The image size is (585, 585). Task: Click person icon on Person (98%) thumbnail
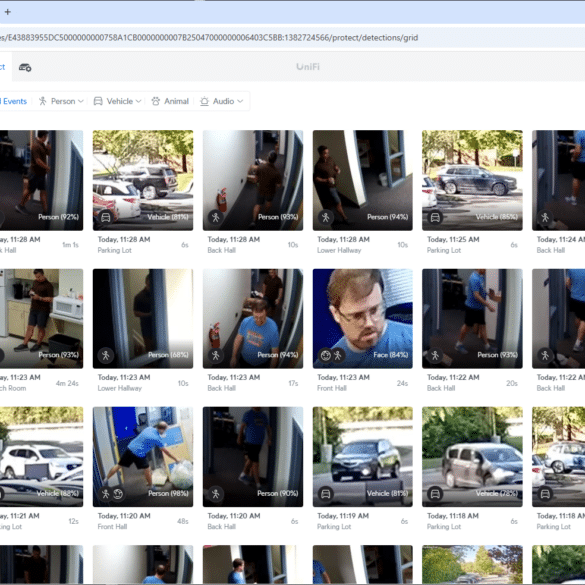pyautogui.click(x=106, y=494)
